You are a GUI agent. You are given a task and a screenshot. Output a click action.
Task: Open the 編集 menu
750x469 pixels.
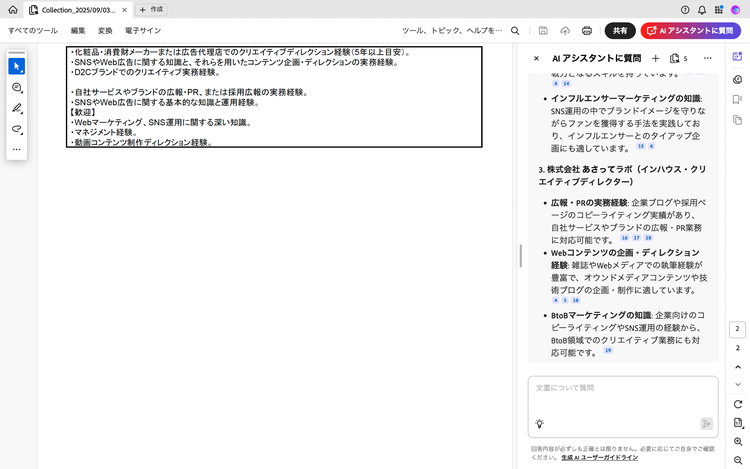point(78,31)
